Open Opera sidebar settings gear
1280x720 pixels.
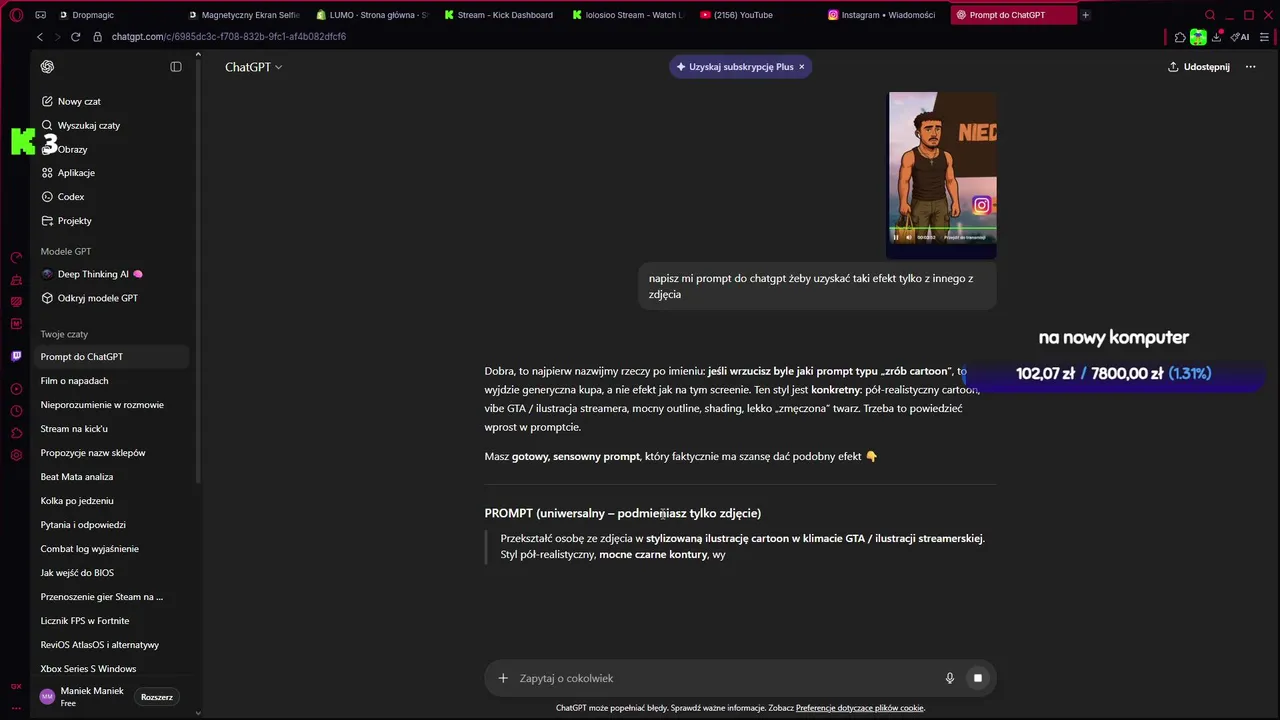pos(16,455)
